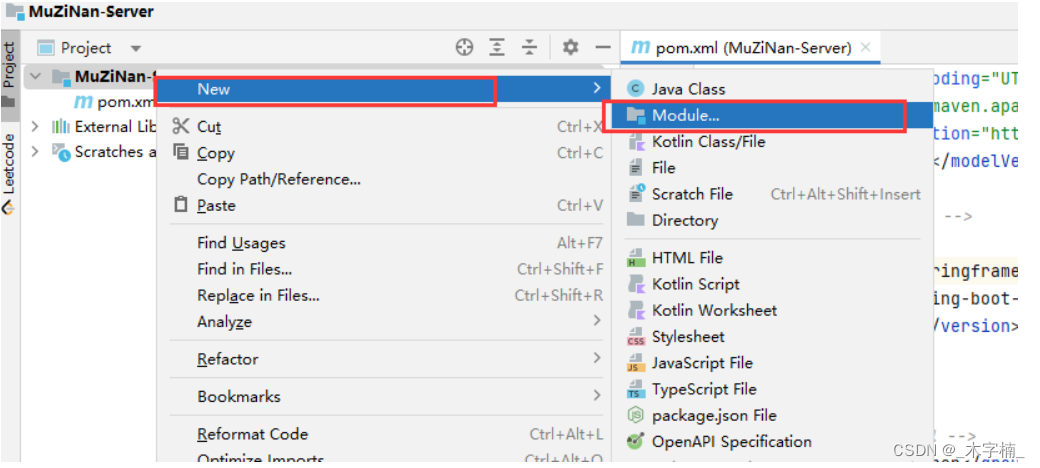Viewport: 1040px width, 468px height.
Task: Click the Collapse All toolbar icon
Action: click(530, 47)
